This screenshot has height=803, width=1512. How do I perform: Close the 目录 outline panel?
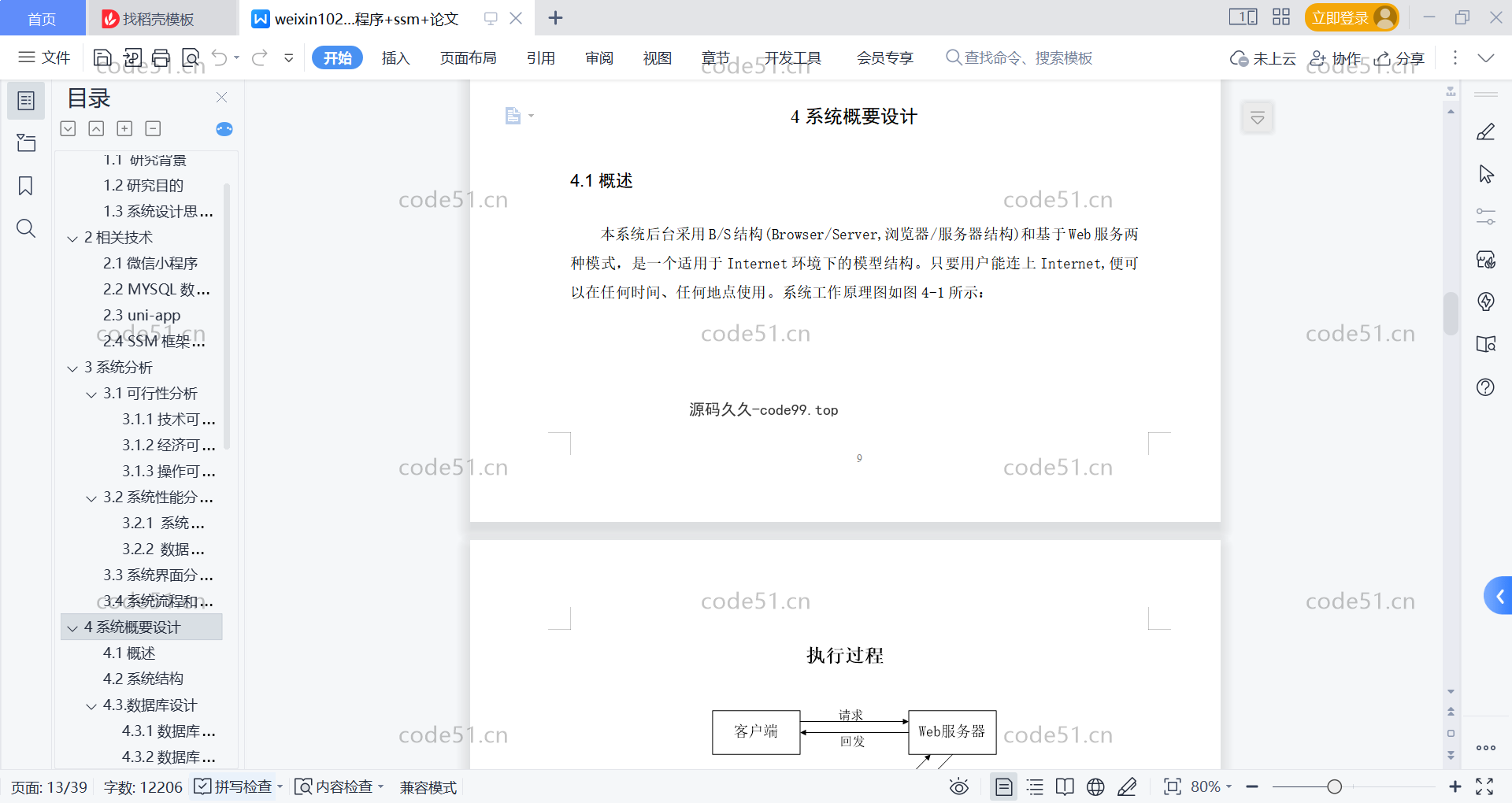click(x=222, y=98)
